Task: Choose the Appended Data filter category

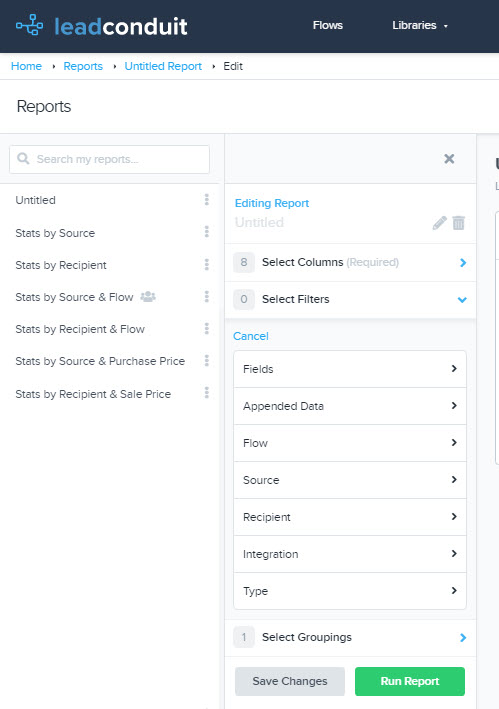Action: point(350,406)
